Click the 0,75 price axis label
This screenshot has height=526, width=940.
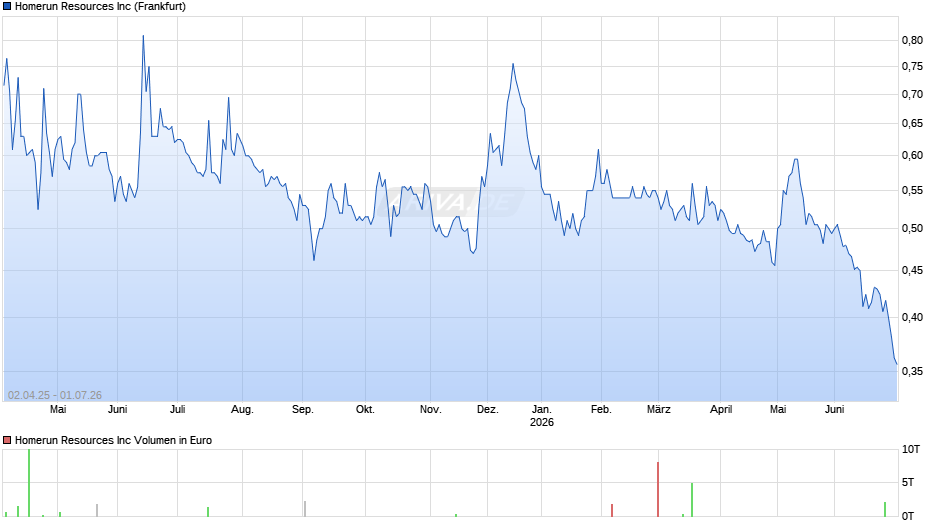(912, 67)
